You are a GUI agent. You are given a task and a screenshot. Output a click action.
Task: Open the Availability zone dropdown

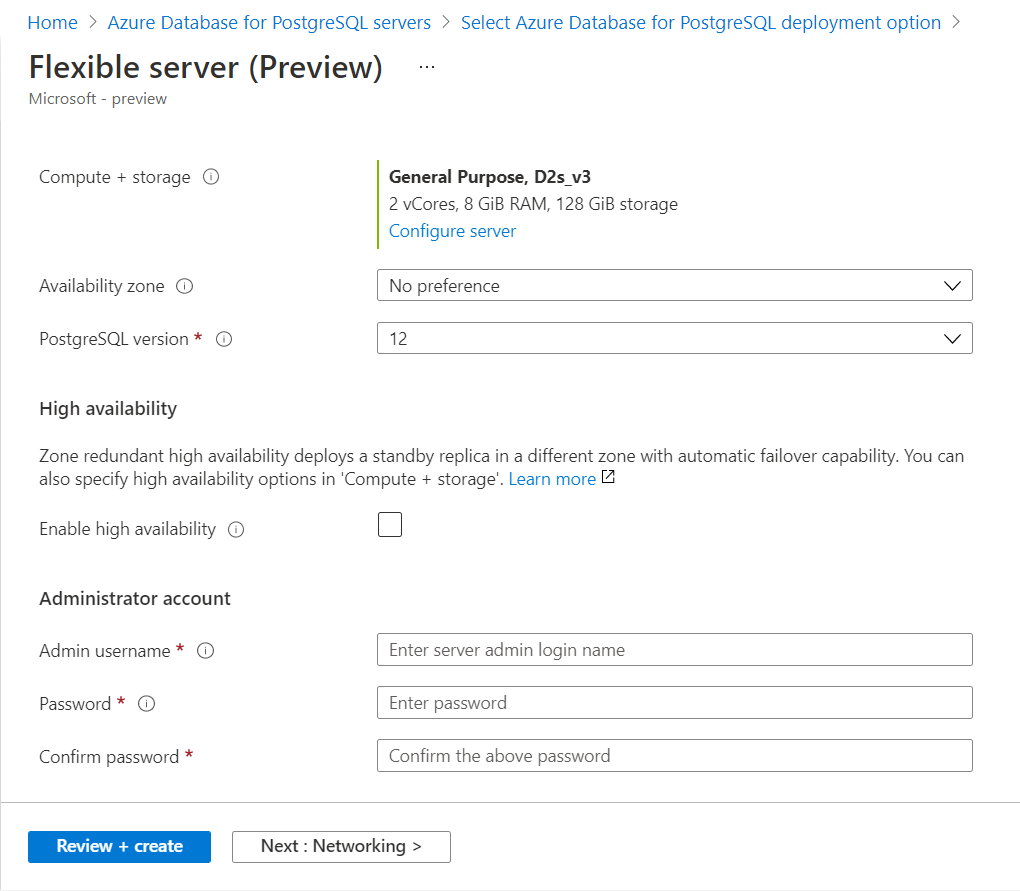(674, 286)
